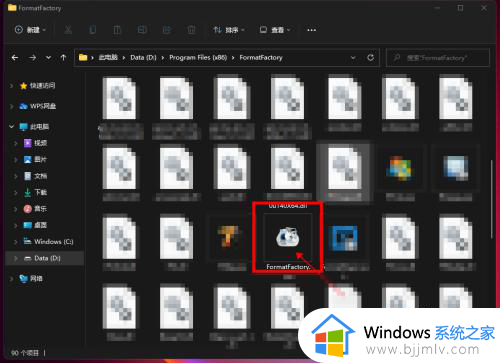Image resolution: width=500 pixels, height=363 pixels.
Task: Go up one folder level arrow
Action: tap(63, 58)
